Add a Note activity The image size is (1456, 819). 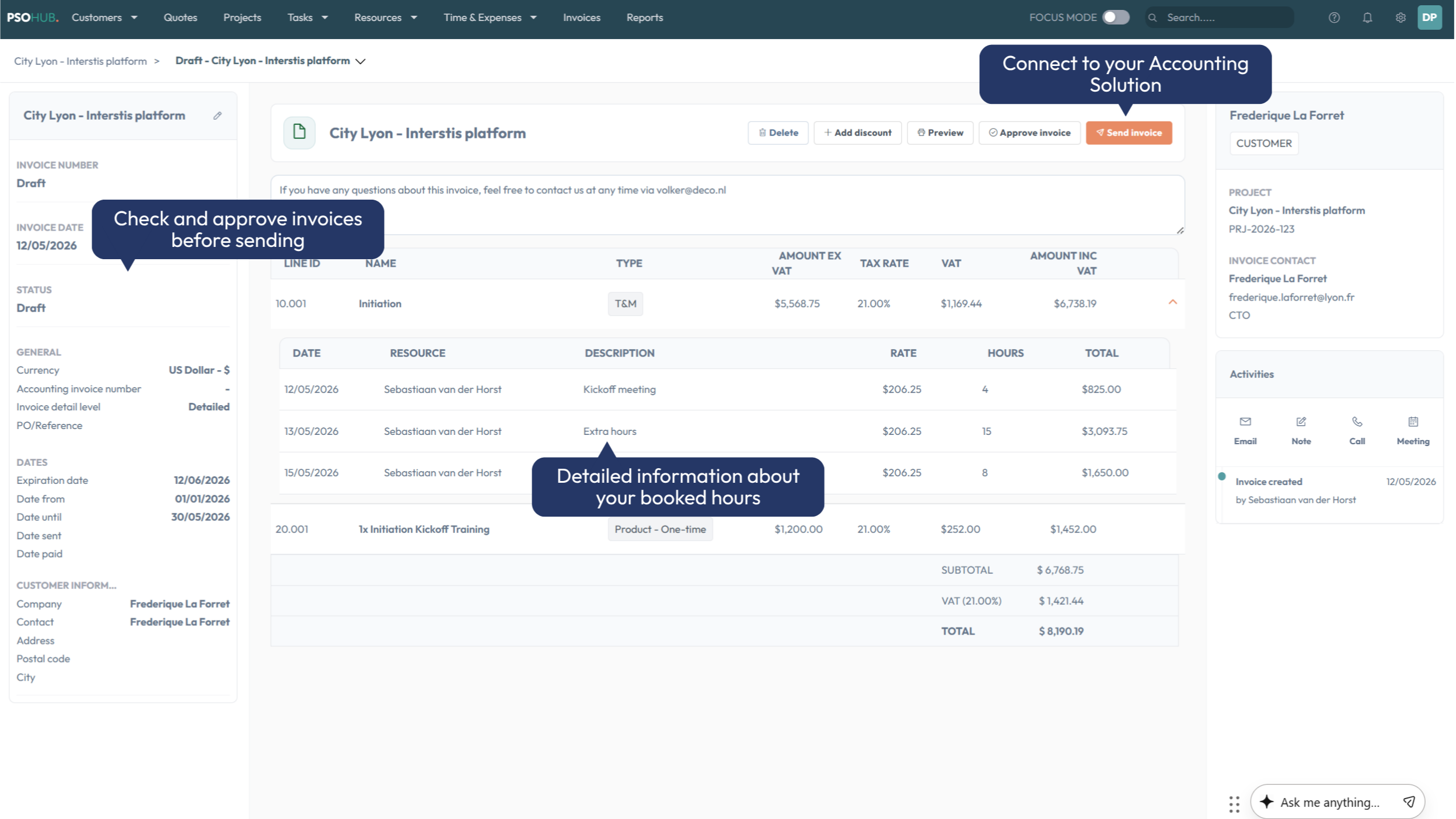point(1301,431)
